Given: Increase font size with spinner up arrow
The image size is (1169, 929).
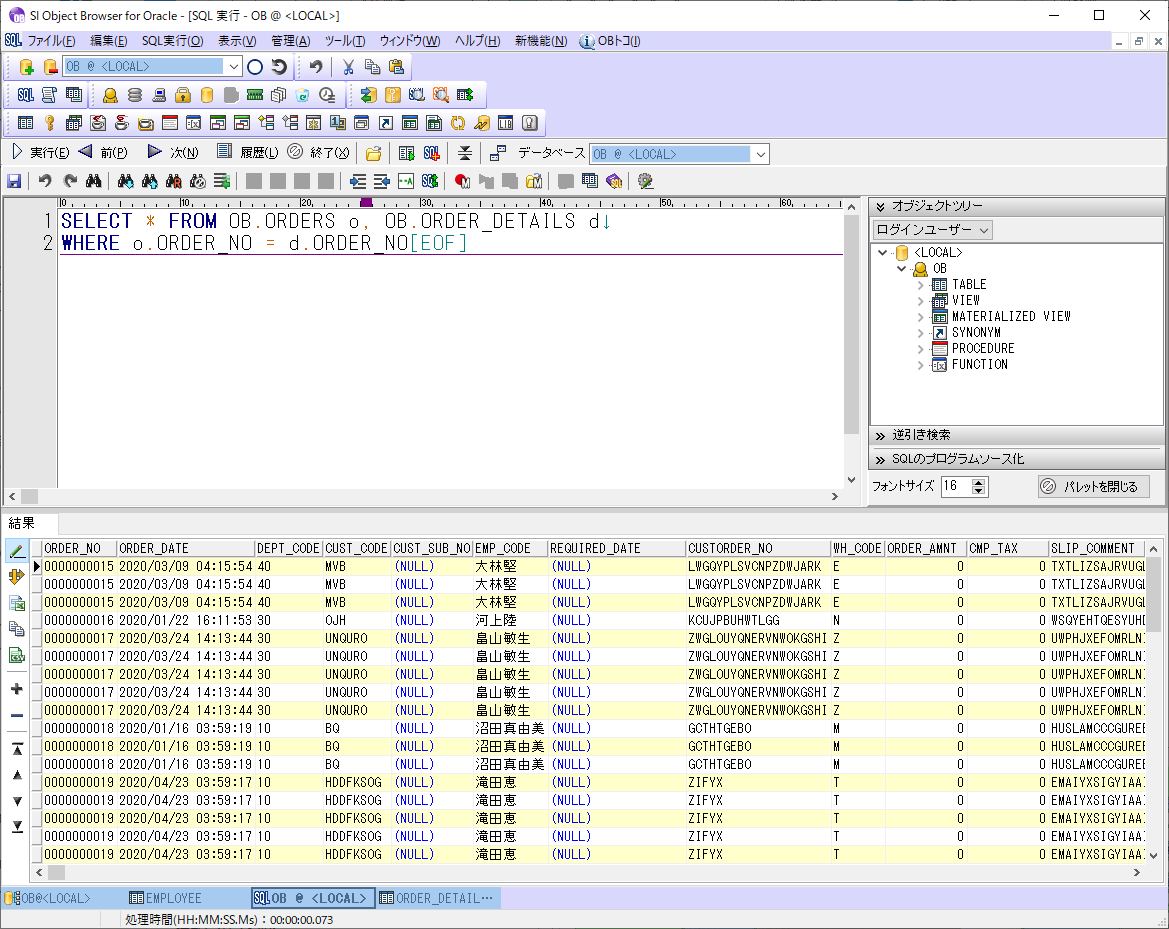Looking at the screenshot, I should [979, 482].
